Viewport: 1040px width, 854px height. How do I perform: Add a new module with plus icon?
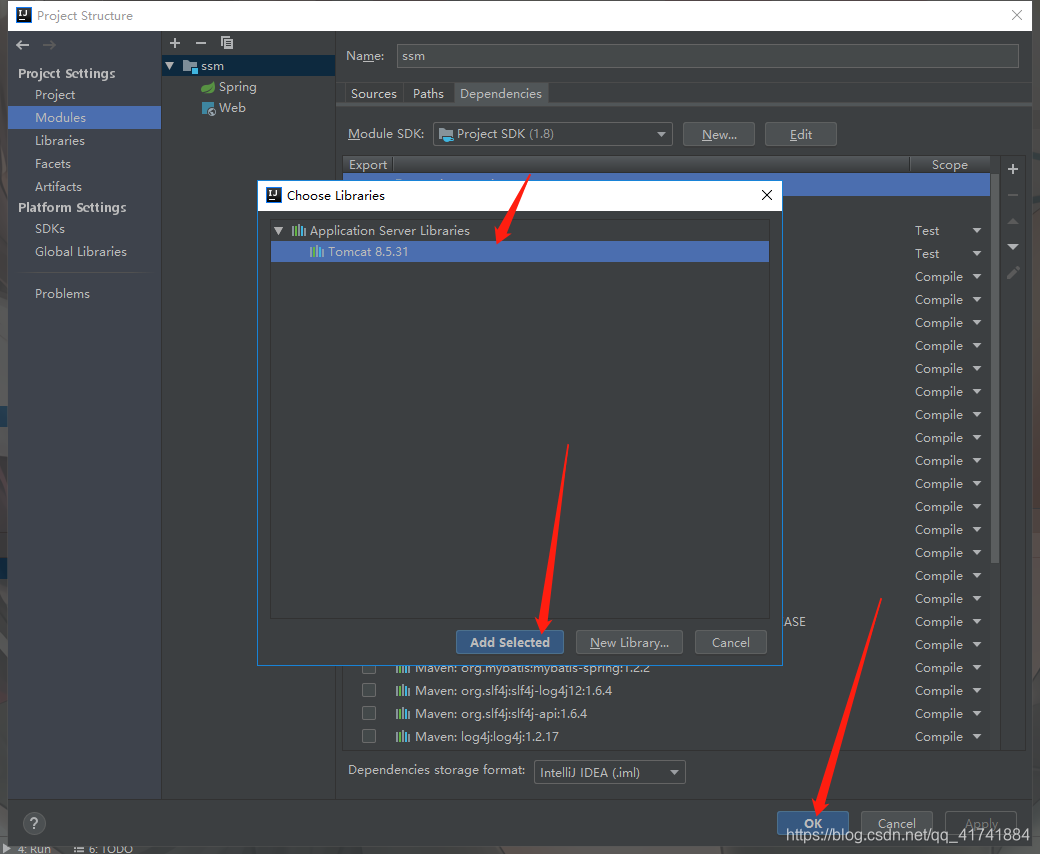[x=175, y=43]
